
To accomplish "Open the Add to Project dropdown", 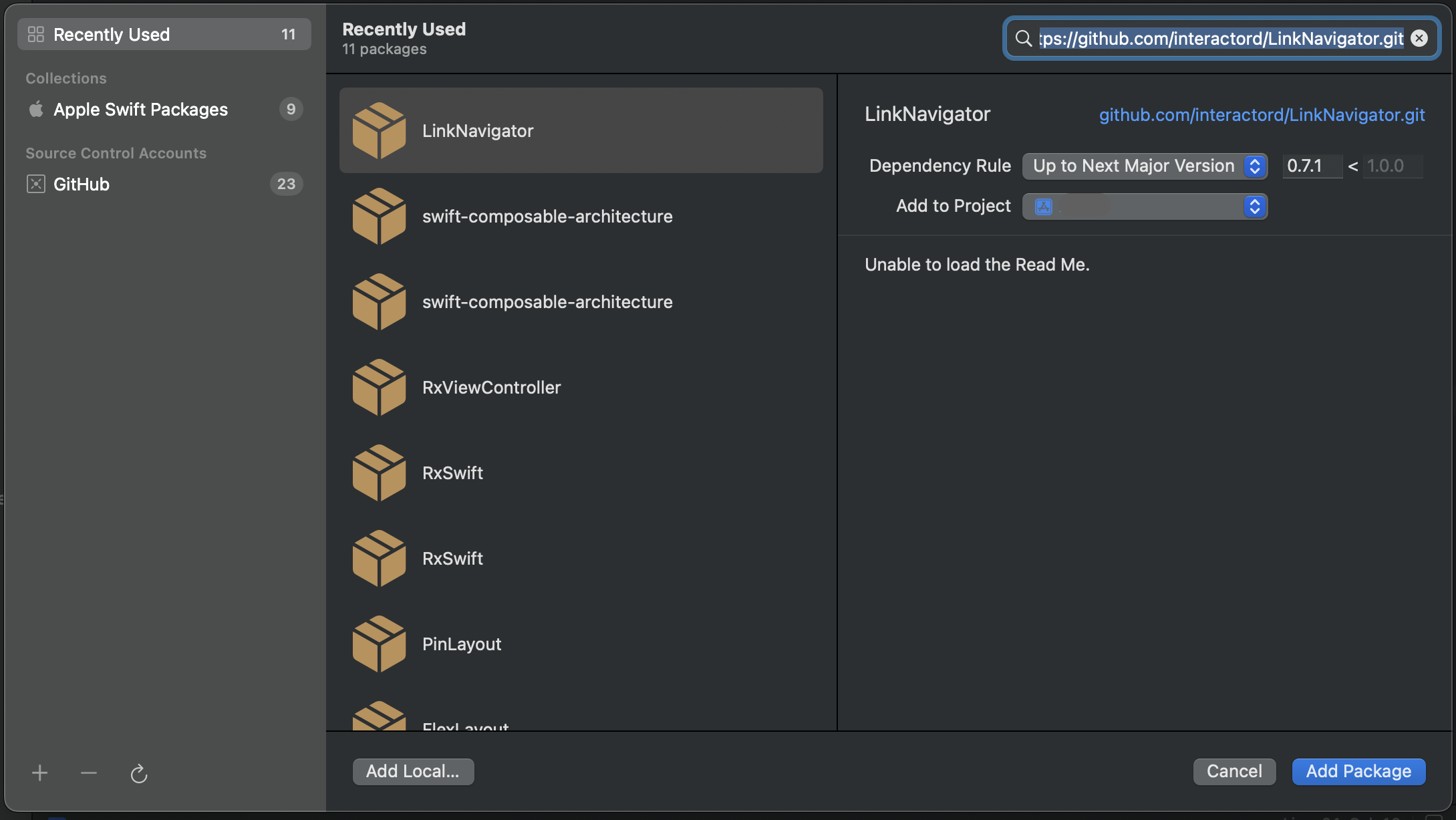I will tap(1144, 207).
